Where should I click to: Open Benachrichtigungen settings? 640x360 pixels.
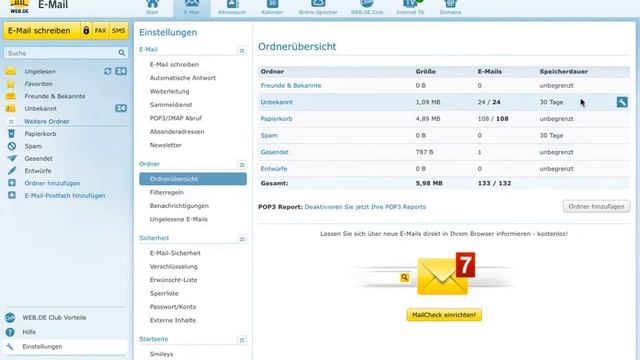tap(179, 206)
